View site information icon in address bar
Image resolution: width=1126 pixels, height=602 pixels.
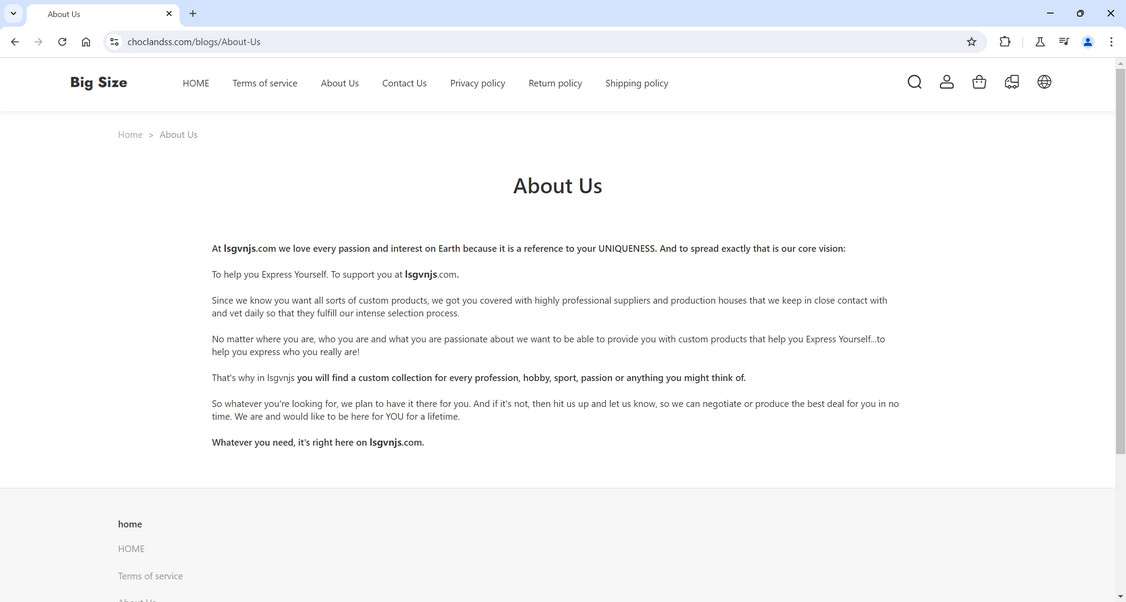(114, 42)
